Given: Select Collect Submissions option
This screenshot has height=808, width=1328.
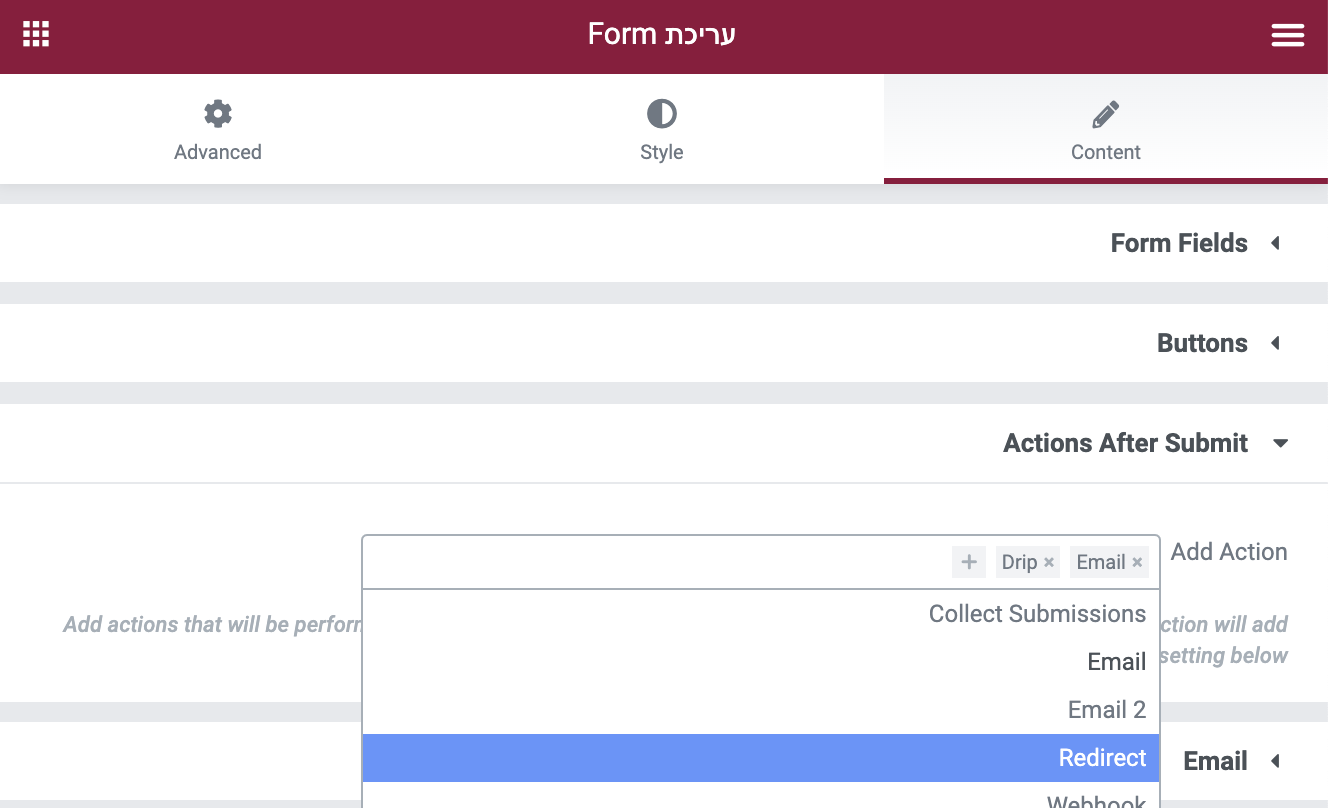Looking at the screenshot, I should click(x=761, y=614).
